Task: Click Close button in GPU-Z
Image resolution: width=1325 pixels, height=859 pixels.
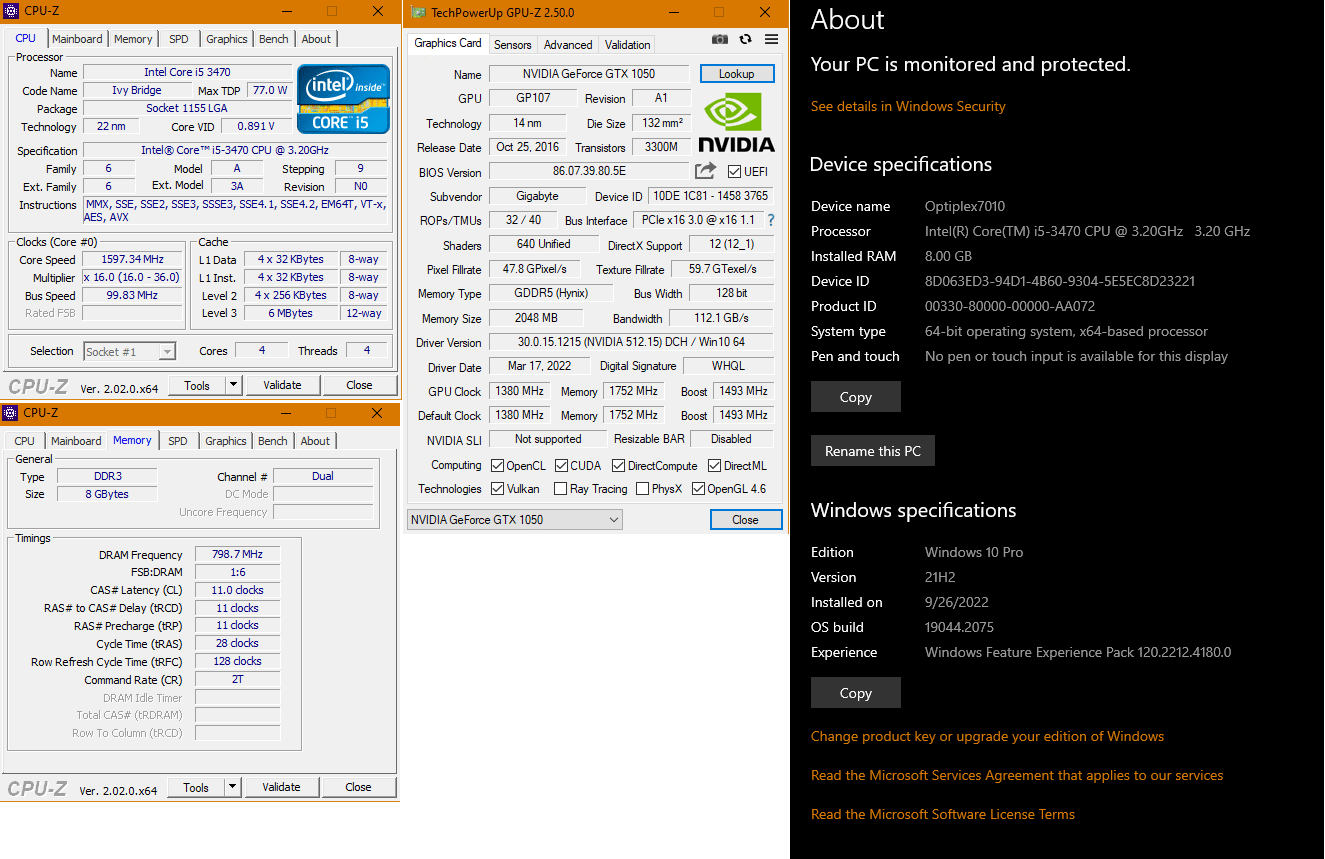Action: 745,520
